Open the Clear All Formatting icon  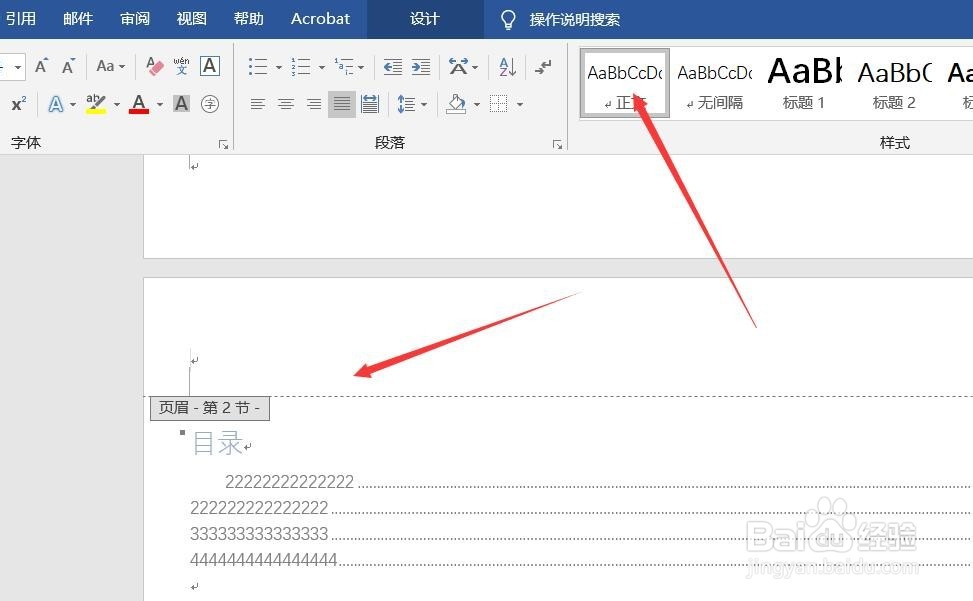pos(154,66)
